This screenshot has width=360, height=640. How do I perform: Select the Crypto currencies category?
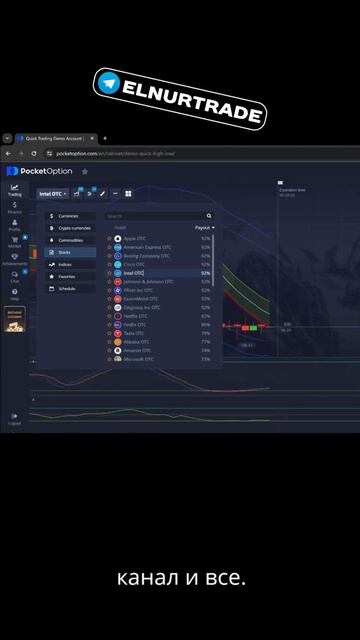pos(70,228)
